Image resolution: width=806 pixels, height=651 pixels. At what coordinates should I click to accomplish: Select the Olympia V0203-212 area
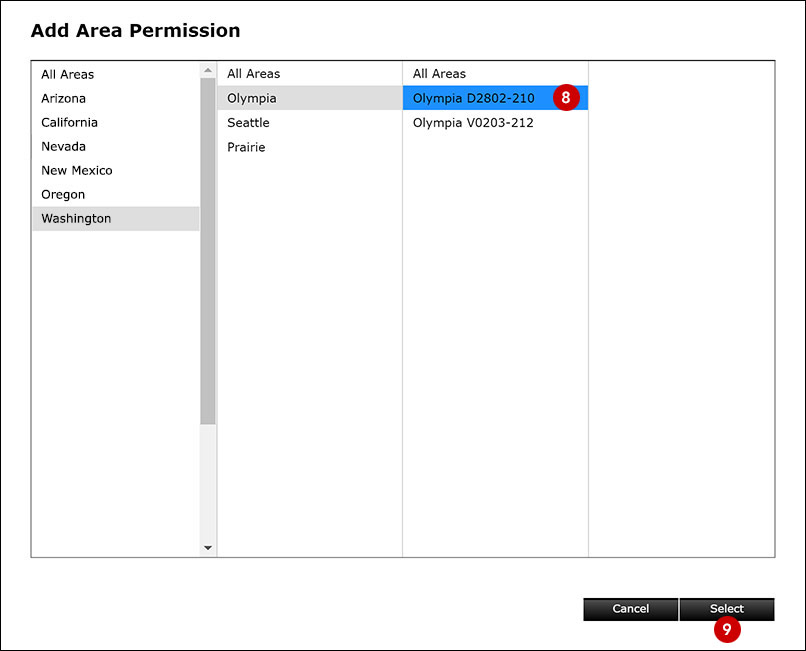coord(473,122)
